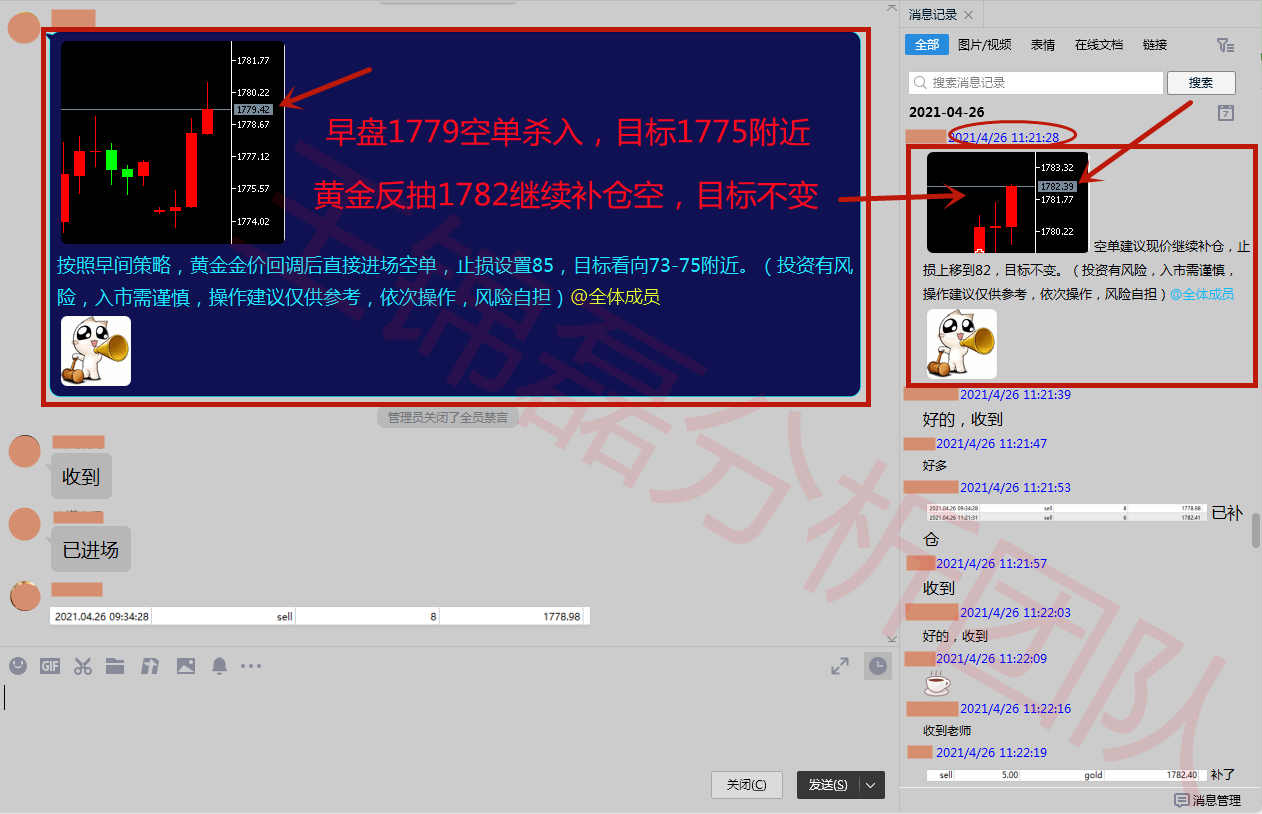The image size is (1262, 814).
Task: Open the folder icon to send file
Action: (115, 666)
